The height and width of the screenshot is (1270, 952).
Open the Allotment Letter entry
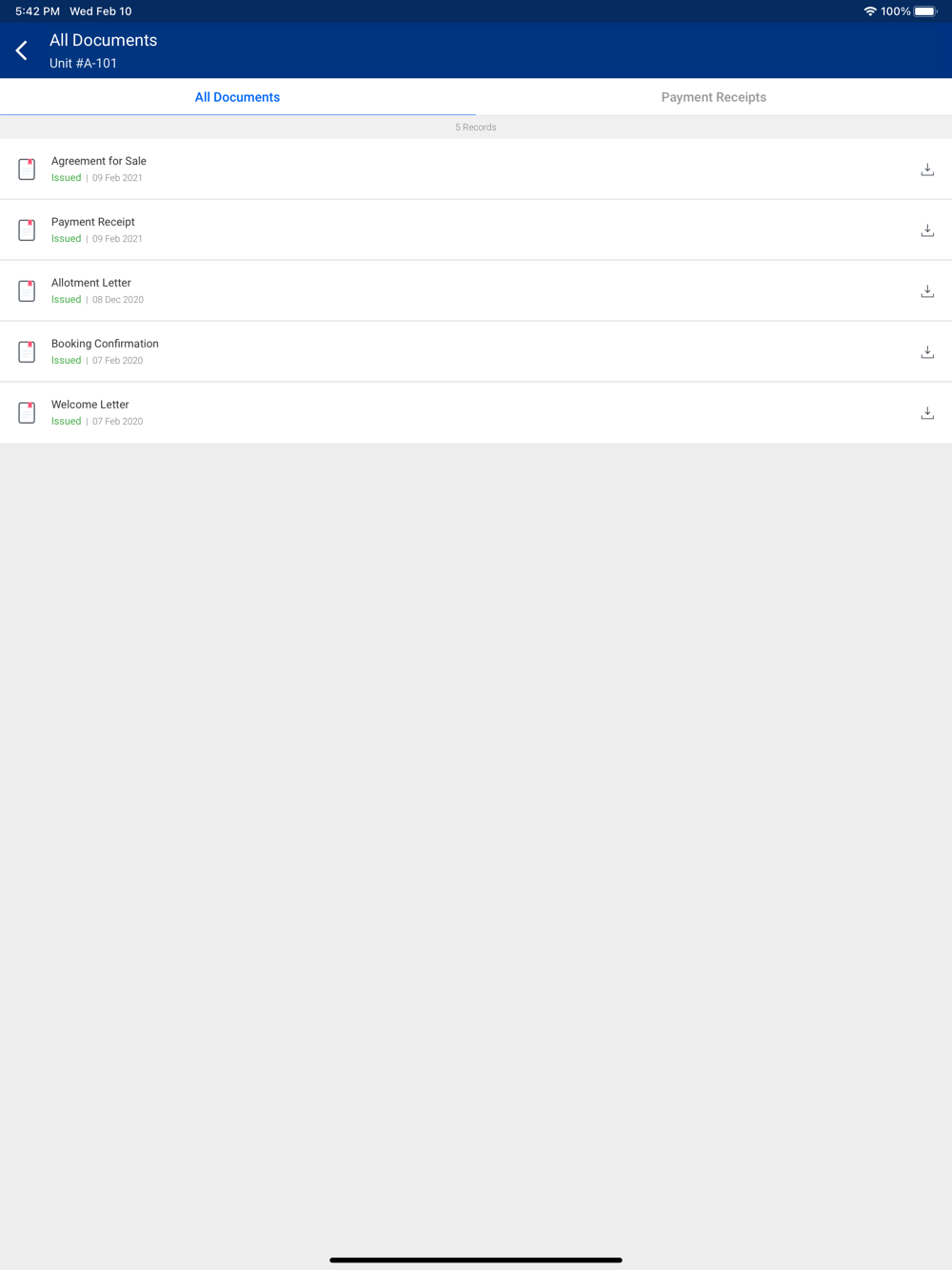[x=476, y=291]
